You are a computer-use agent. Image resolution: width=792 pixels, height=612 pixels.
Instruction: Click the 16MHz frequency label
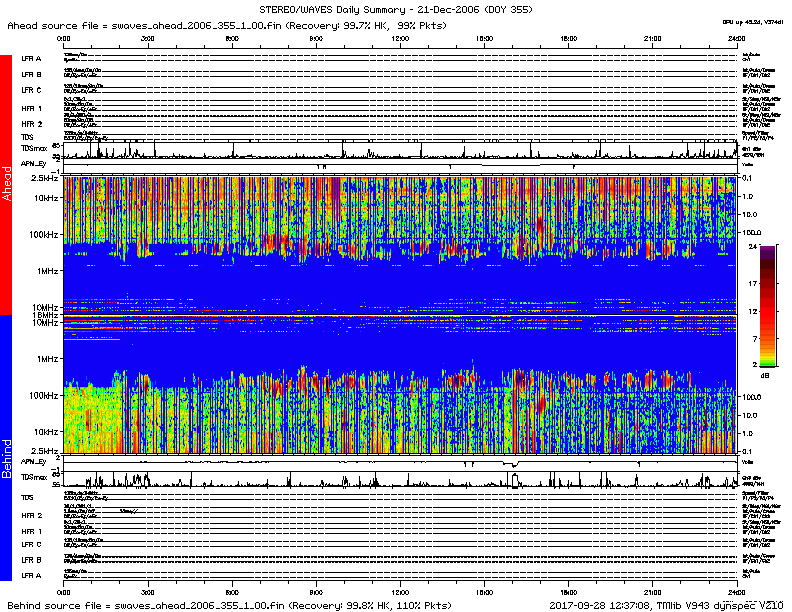(46, 315)
